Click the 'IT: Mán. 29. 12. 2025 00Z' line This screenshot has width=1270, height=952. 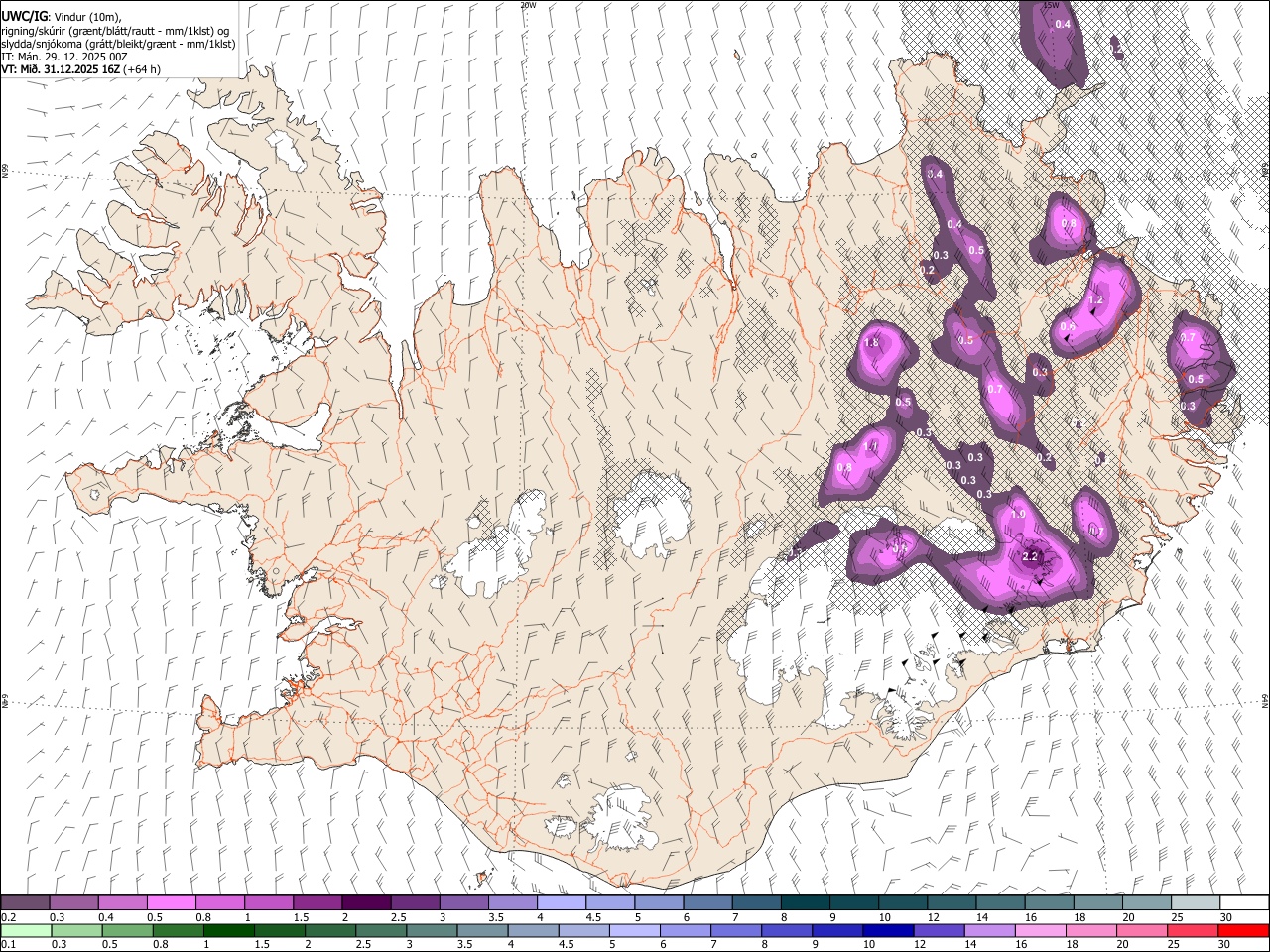(x=64, y=57)
